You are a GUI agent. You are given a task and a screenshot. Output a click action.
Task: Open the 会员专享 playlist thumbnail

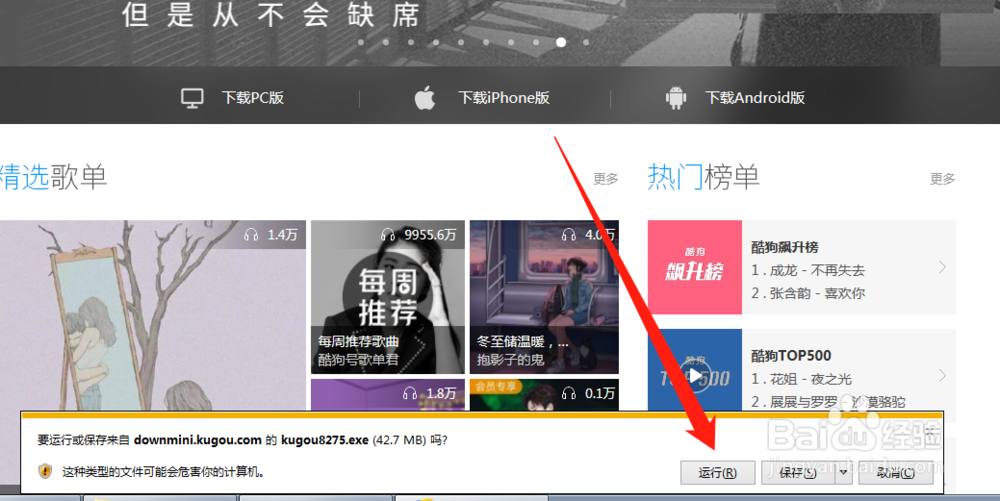click(x=544, y=395)
